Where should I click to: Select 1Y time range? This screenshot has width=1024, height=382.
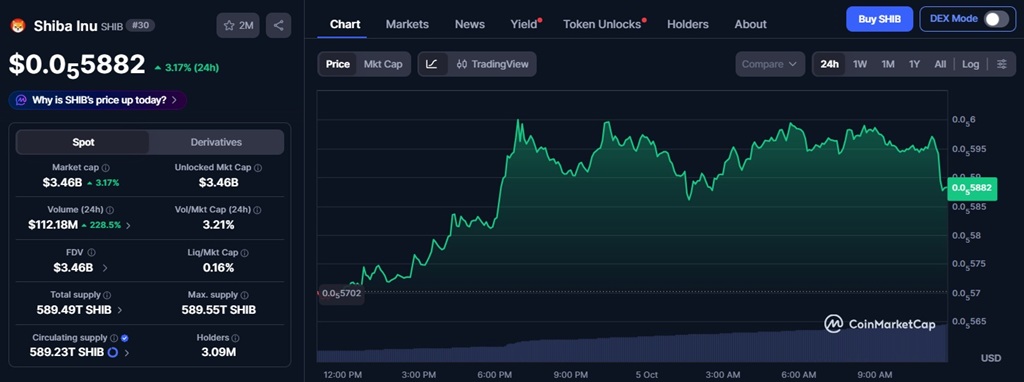914,64
